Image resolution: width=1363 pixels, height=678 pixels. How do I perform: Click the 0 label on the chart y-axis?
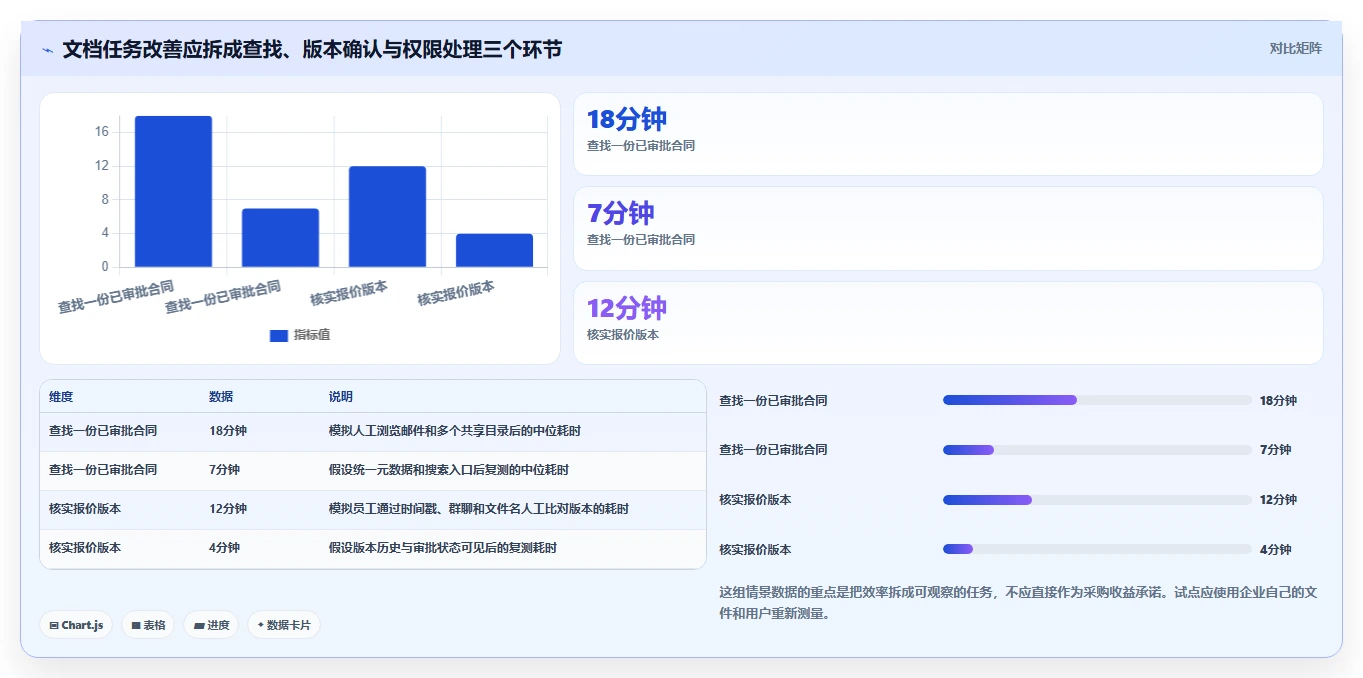(104, 267)
